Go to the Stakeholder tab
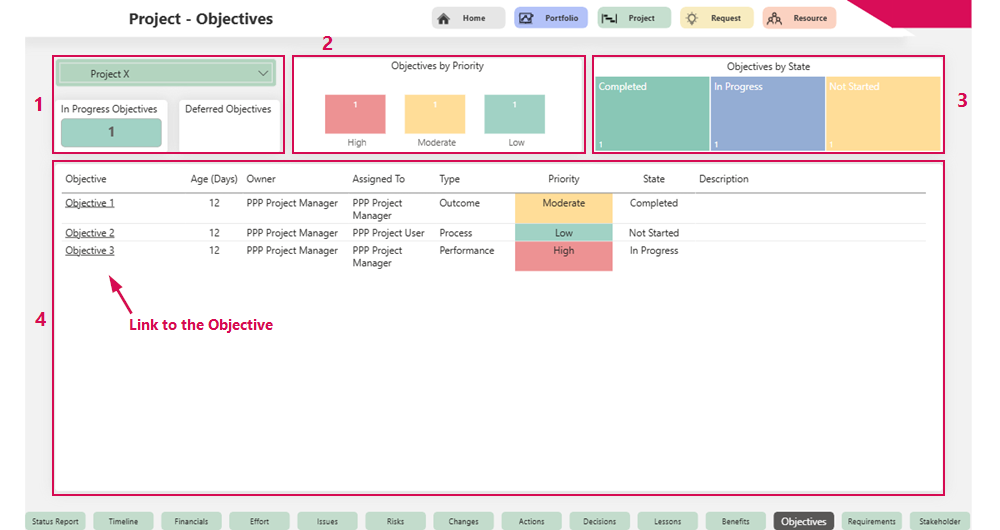This screenshot has height=530, width=1000. click(940, 521)
